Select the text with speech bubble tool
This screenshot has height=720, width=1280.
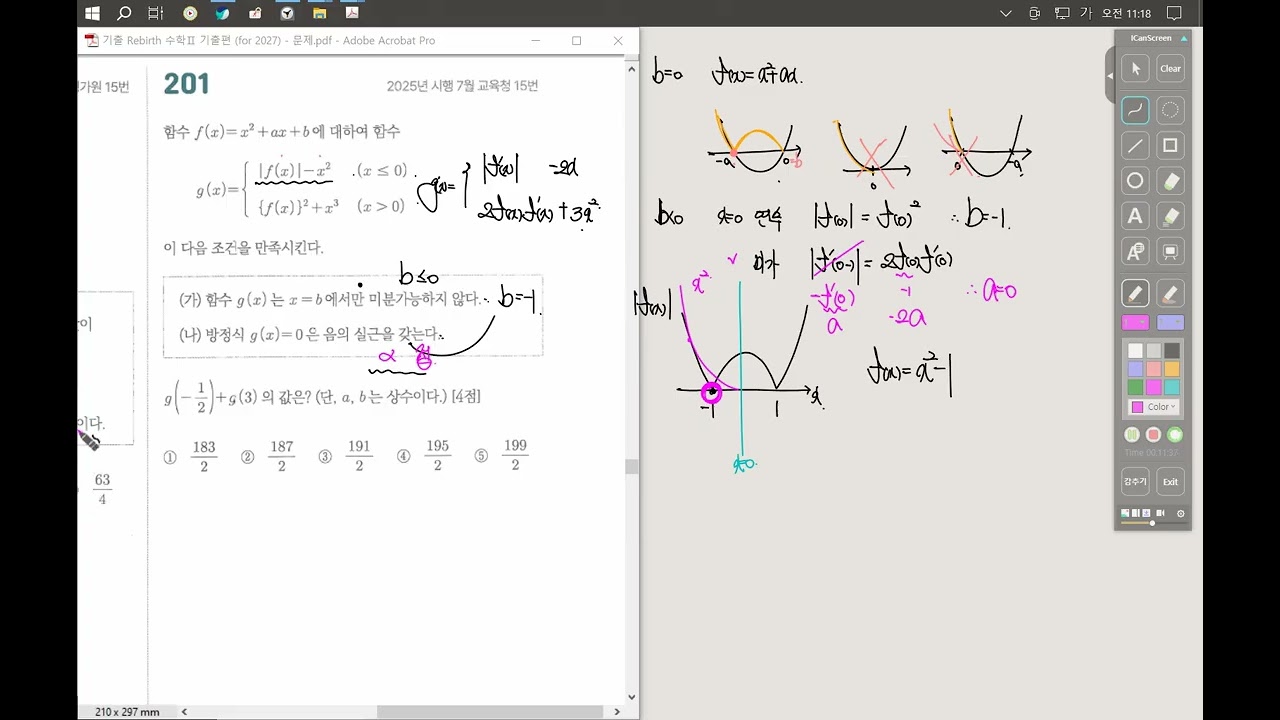(1134, 252)
